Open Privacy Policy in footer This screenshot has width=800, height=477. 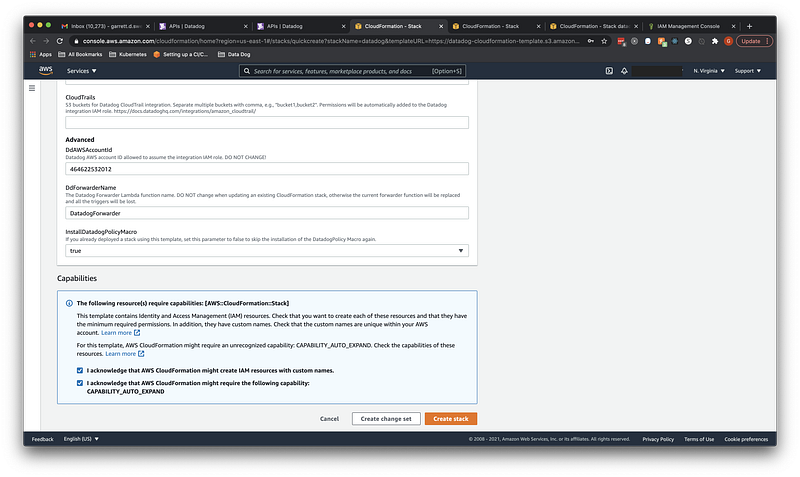click(658, 439)
